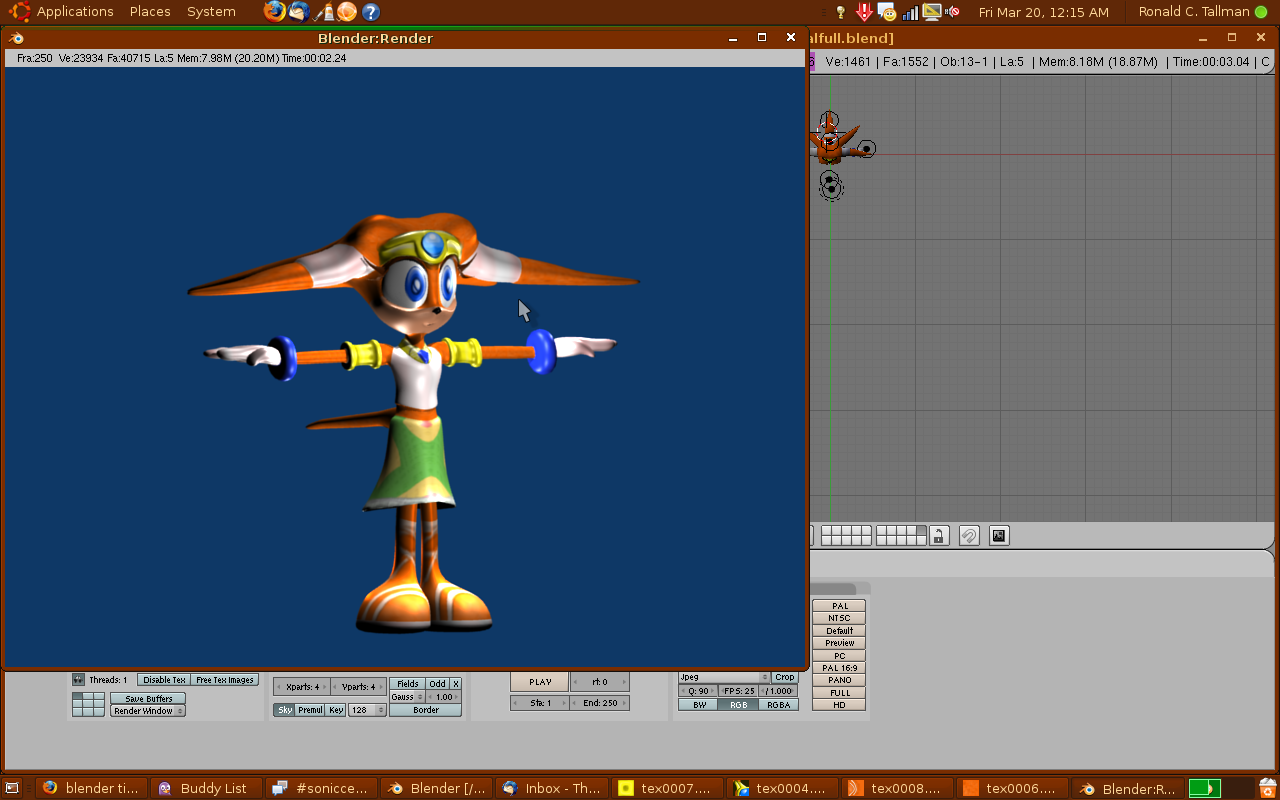Image resolution: width=1280 pixels, height=800 pixels.
Task: Click the render parts grid preview
Action: pos(88,704)
